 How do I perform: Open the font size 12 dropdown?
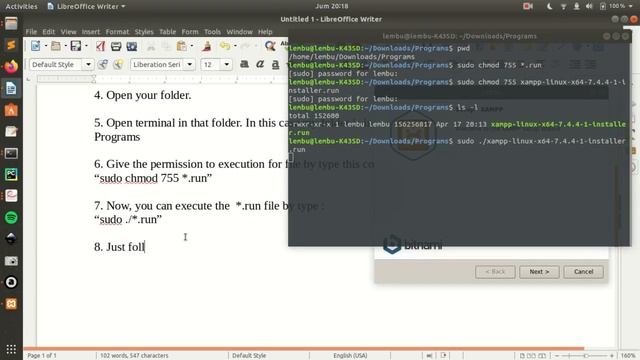click(227, 64)
